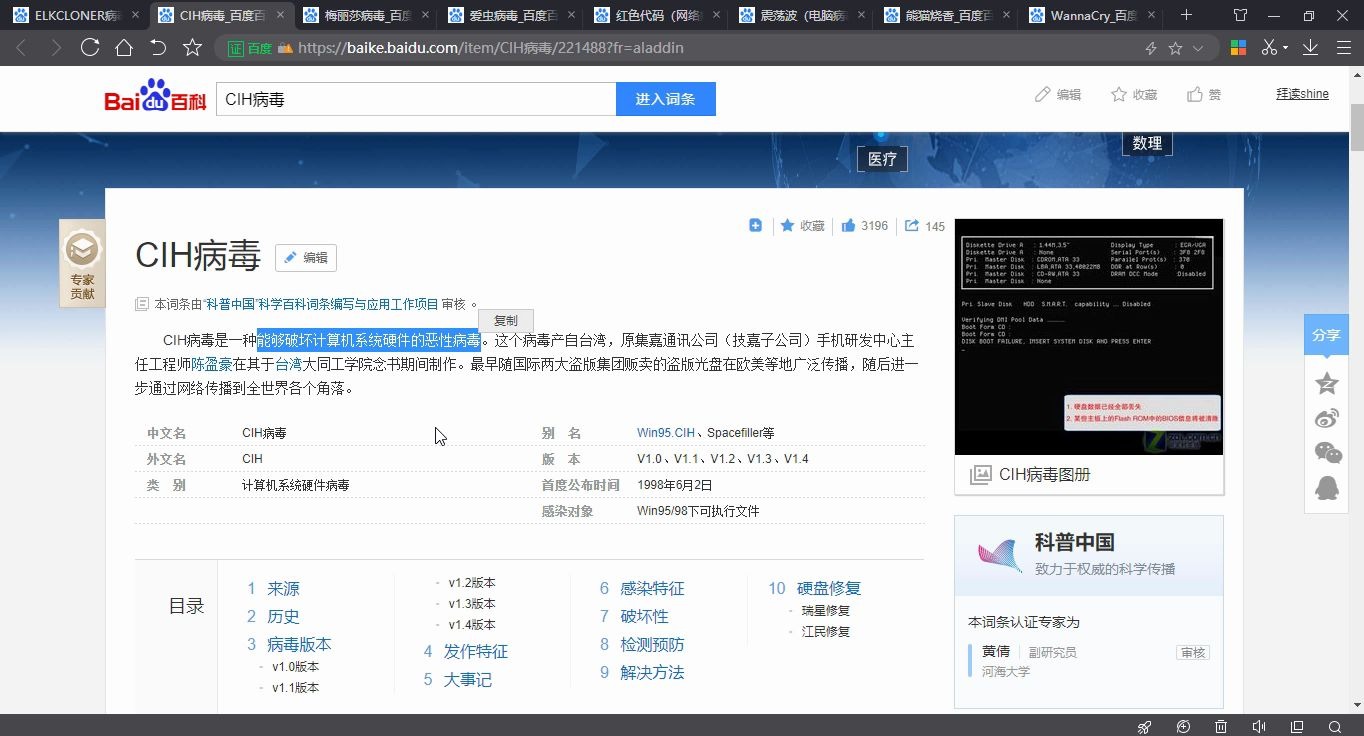Click the rocket icon on the taskbar
The width and height of the screenshot is (1364, 736).
1143,726
